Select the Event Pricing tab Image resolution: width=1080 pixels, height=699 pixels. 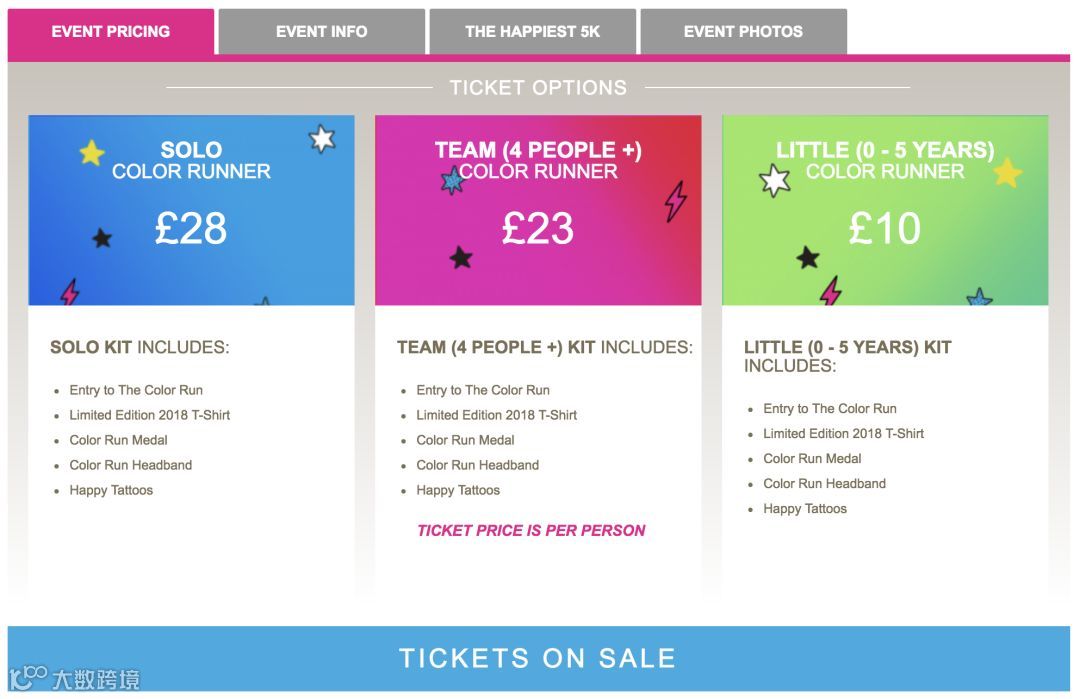click(110, 32)
